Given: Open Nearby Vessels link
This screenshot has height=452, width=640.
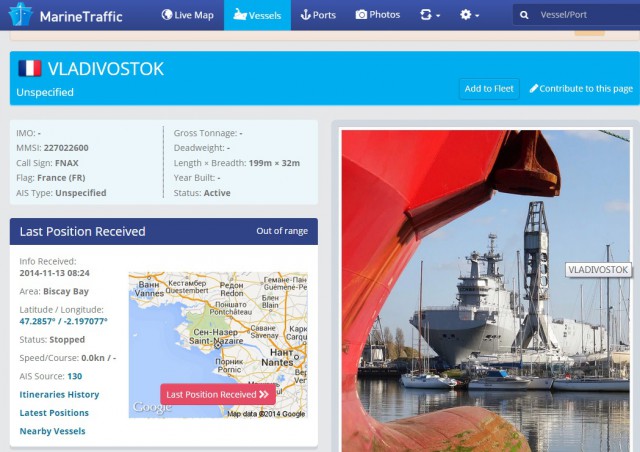Looking at the screenshot, I should click(x=52, y=431).
